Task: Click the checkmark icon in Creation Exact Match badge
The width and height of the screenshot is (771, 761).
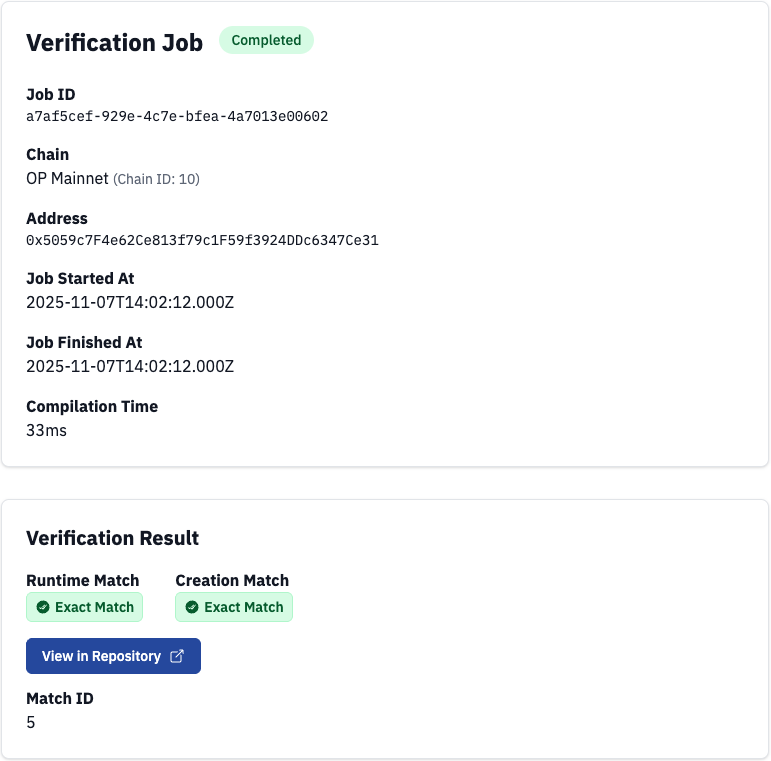Action: tap(192, 607)
